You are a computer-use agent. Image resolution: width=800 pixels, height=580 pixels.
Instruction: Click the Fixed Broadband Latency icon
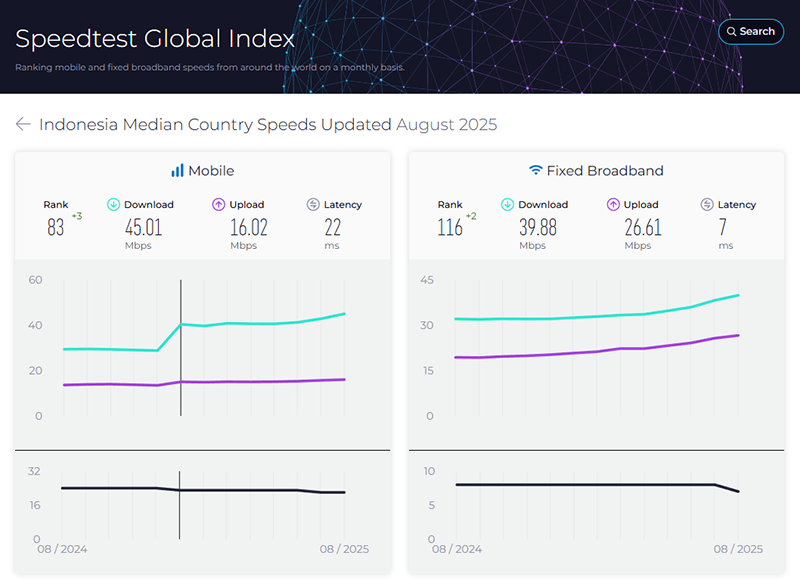coord(707,204)
